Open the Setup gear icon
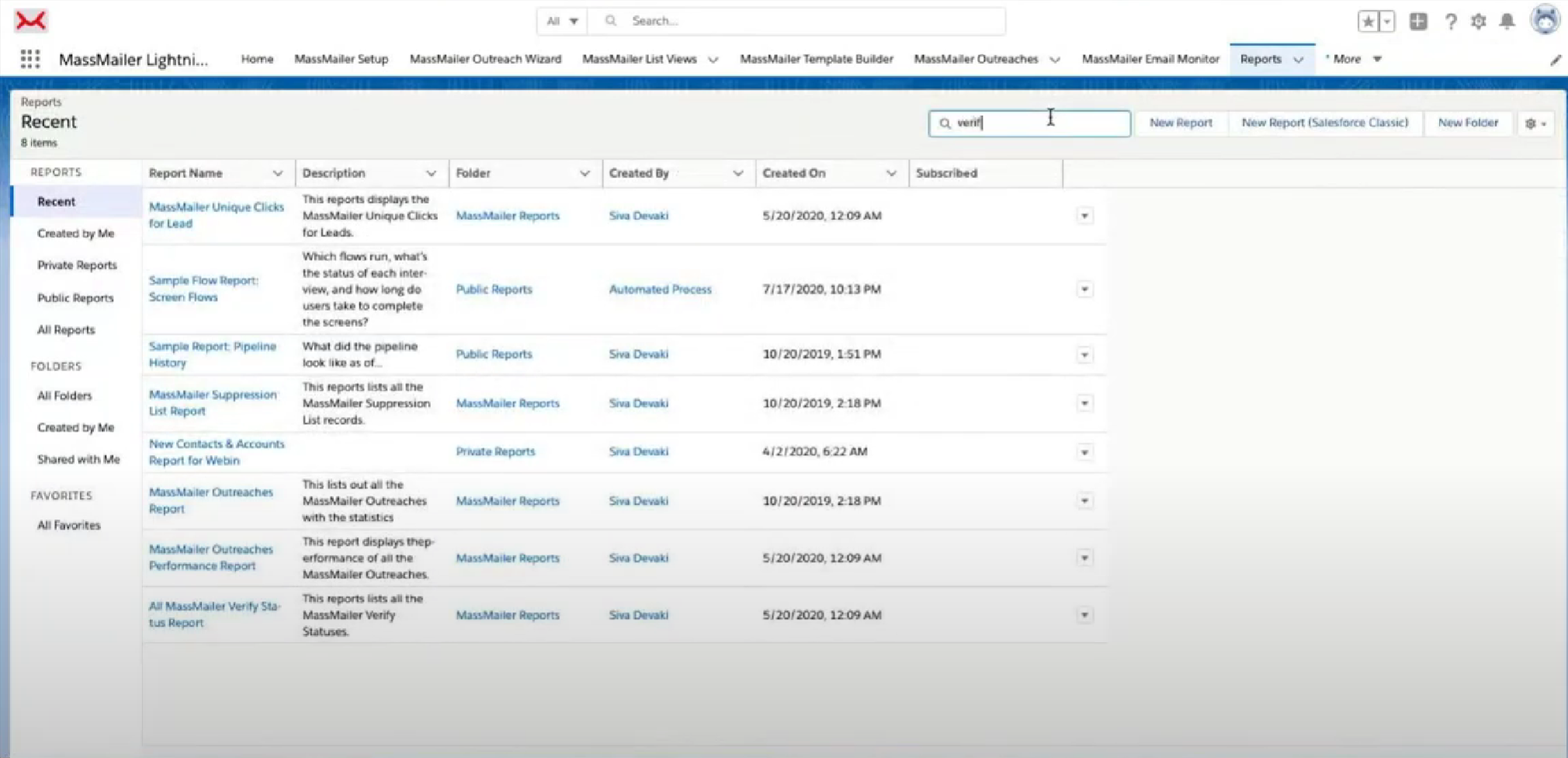This screenshot has height=758, width=1568. [x=1478, y=22]
